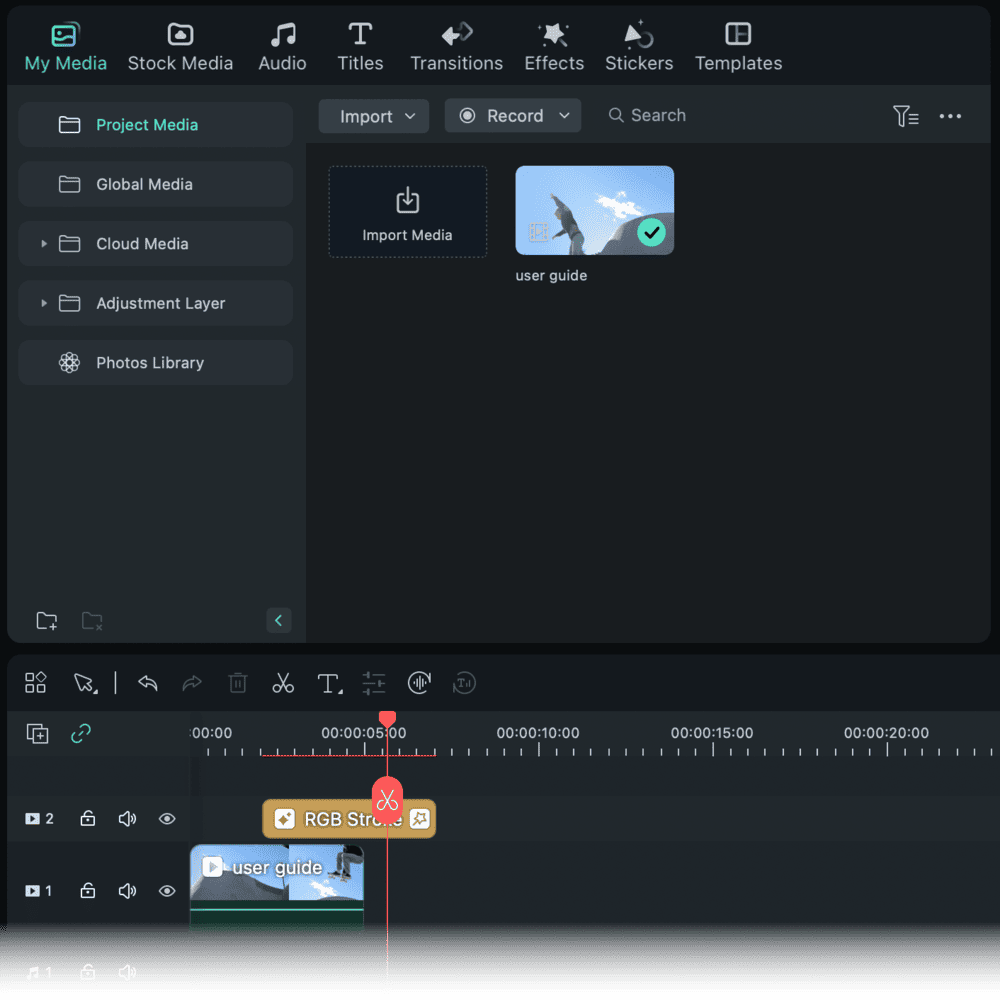1000x1000 pixels.
Task: Select the pointer selection tool
Action: [x=84, y=683]
